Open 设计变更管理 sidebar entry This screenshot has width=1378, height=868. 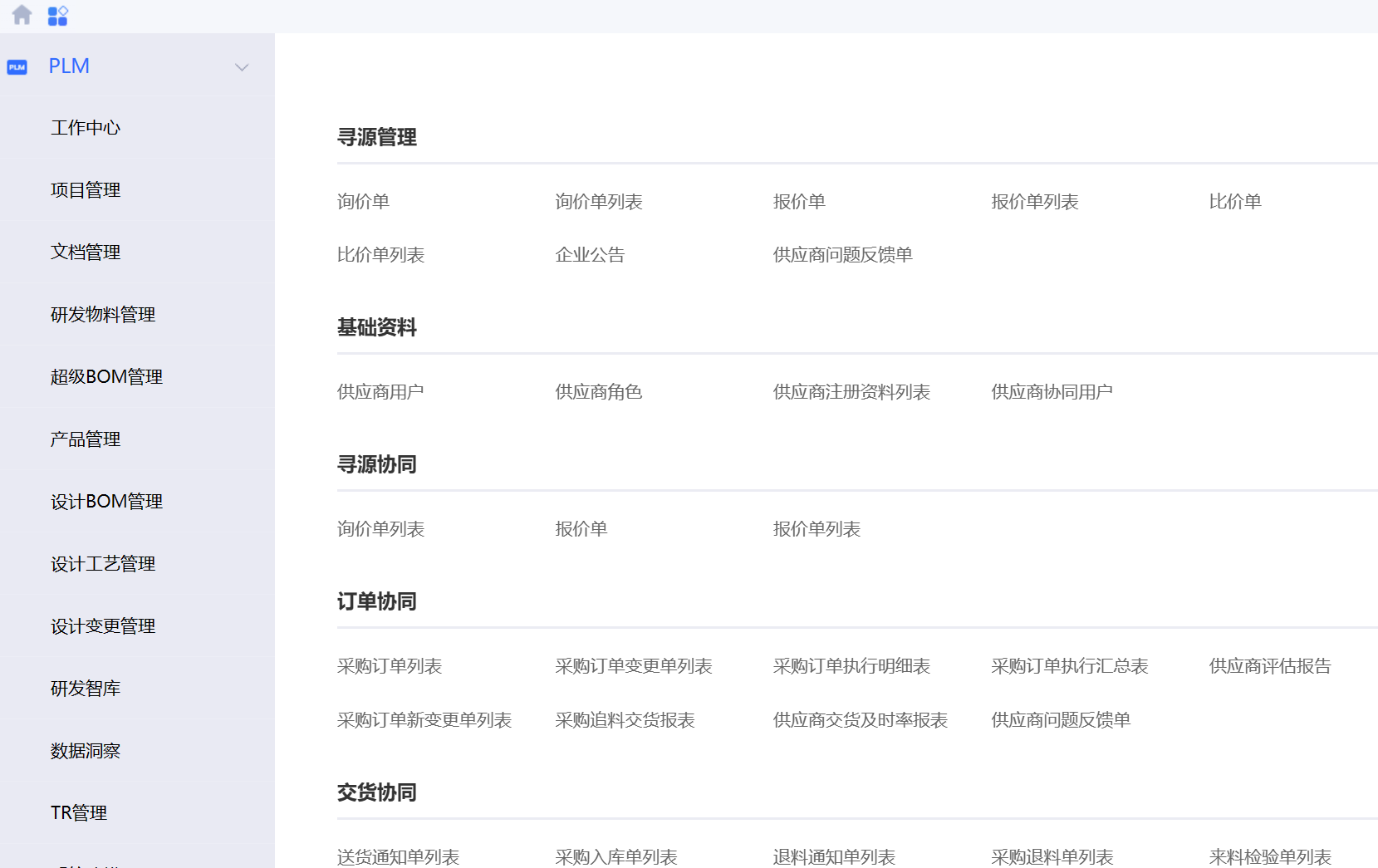103,626
